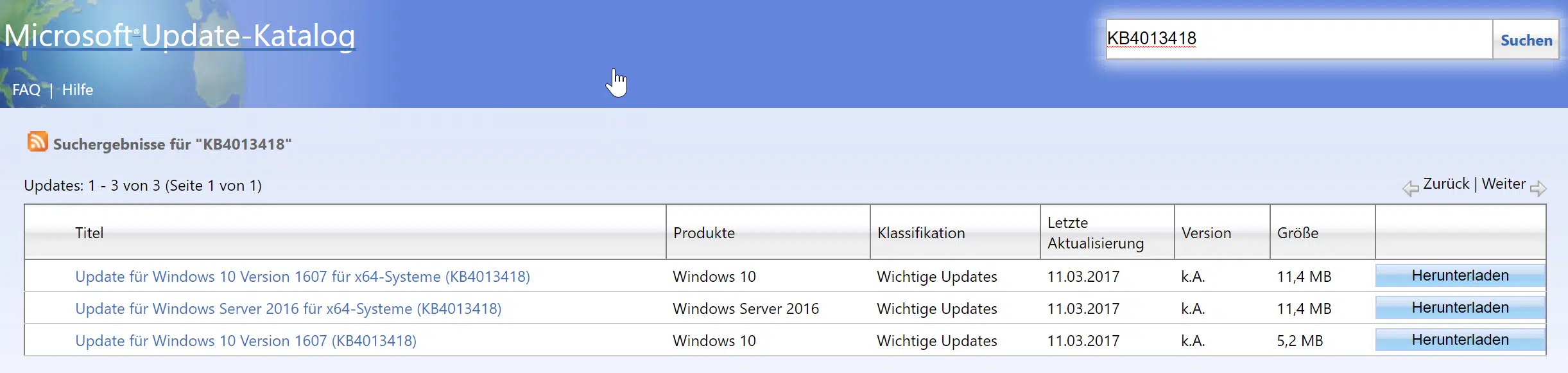Go to Weiter page link
This screenshot has width=1568, height=373.
pyautogui.click(x=1503, y=184)
